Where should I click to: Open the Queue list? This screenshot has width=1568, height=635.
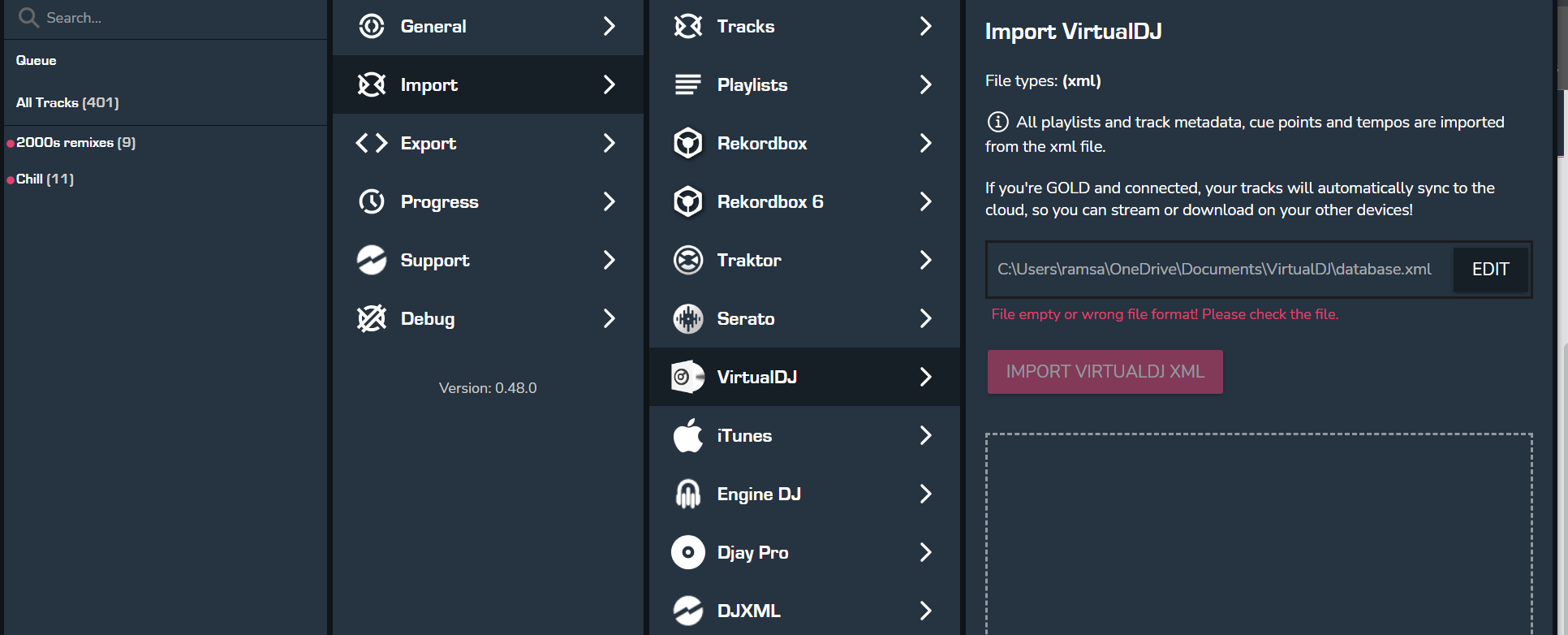[x=37, y=60]
